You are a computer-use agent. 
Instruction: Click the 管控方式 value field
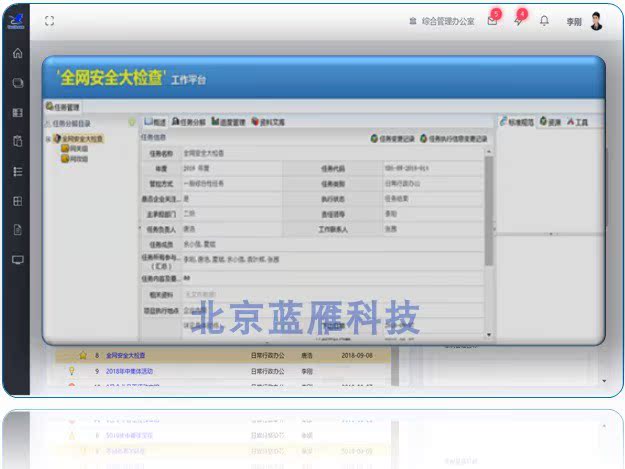pyautogui.click(x=232, y=183)
